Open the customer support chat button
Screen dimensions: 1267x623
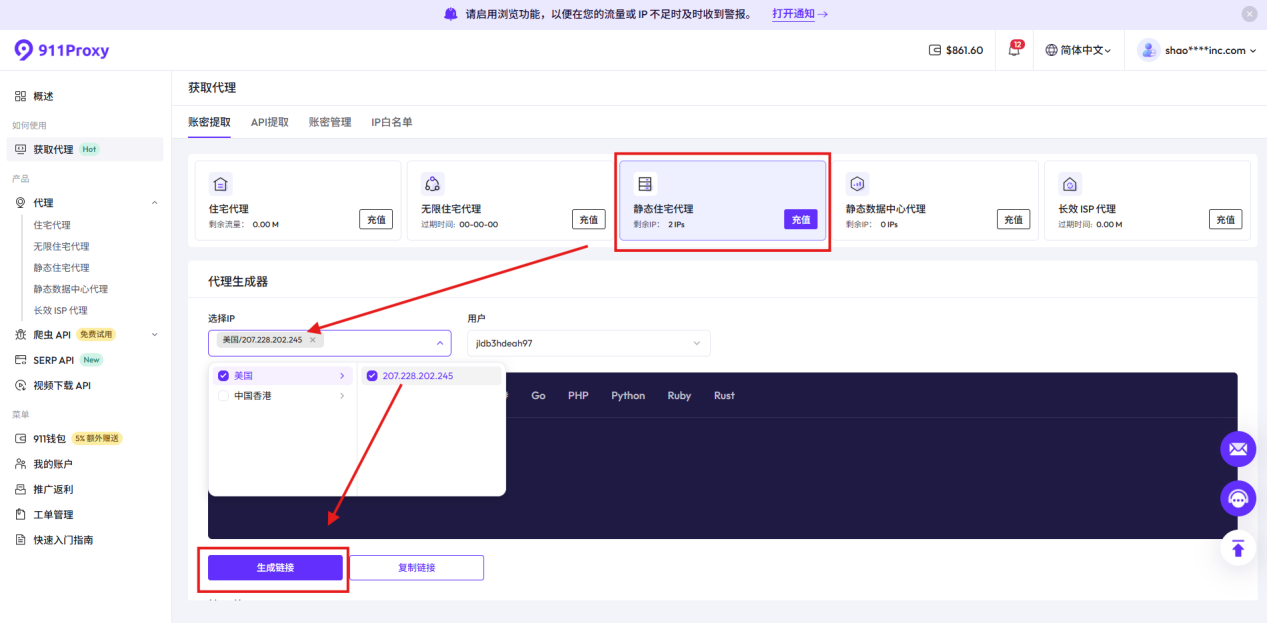tap(1237, 498)
